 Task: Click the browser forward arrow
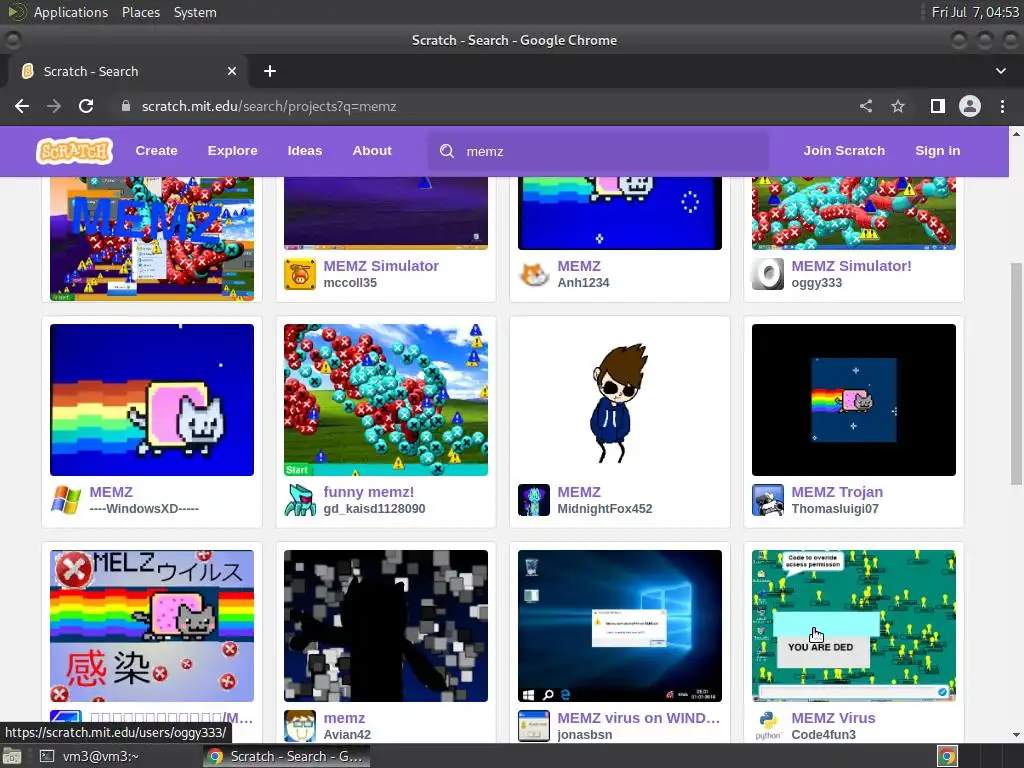(x=54, y=106)
